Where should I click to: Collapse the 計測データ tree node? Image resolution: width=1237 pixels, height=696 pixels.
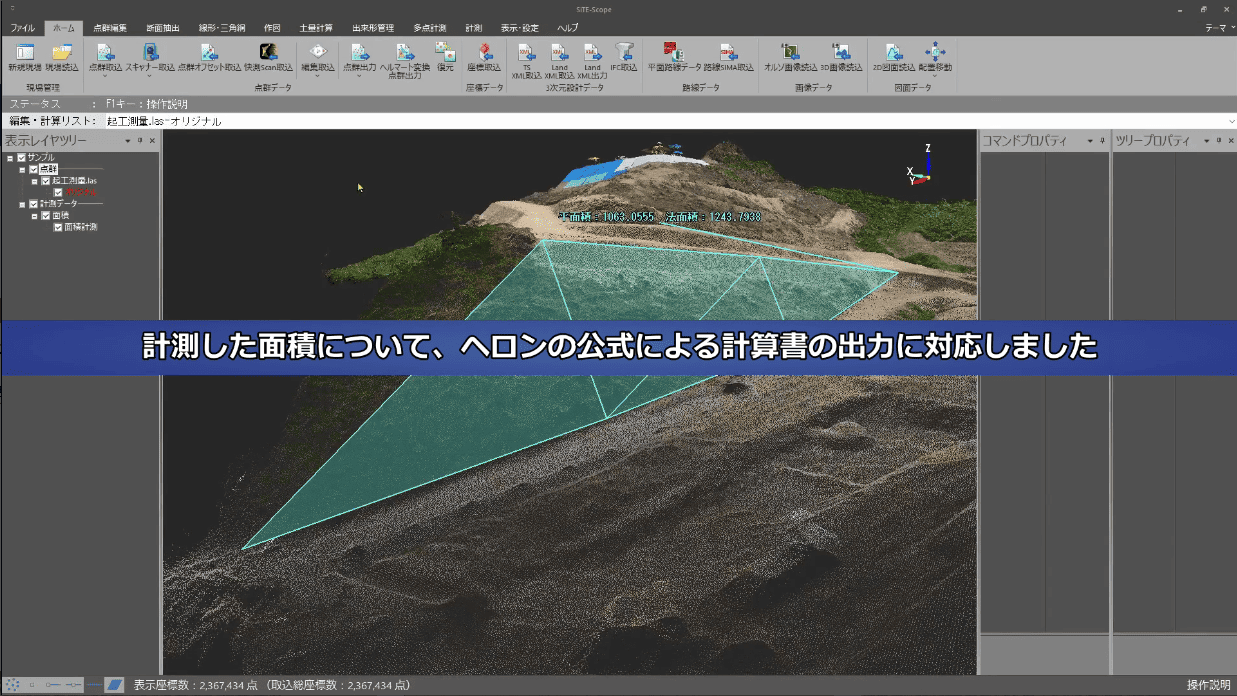[x=22, y=204]
